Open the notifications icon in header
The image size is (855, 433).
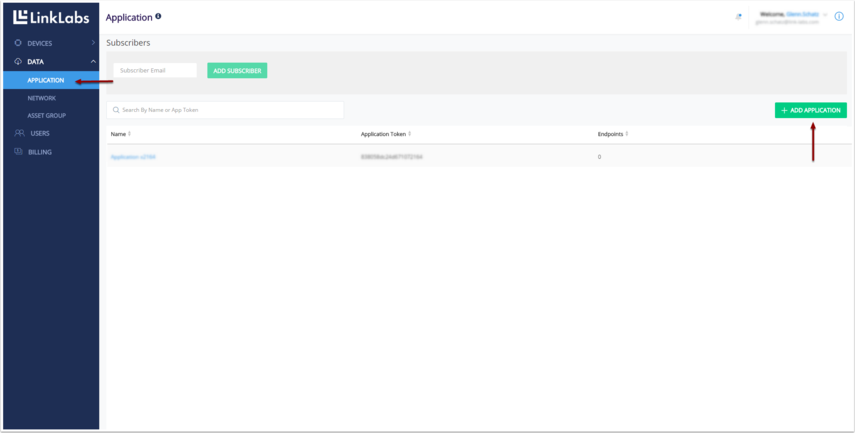click(739, 16)
